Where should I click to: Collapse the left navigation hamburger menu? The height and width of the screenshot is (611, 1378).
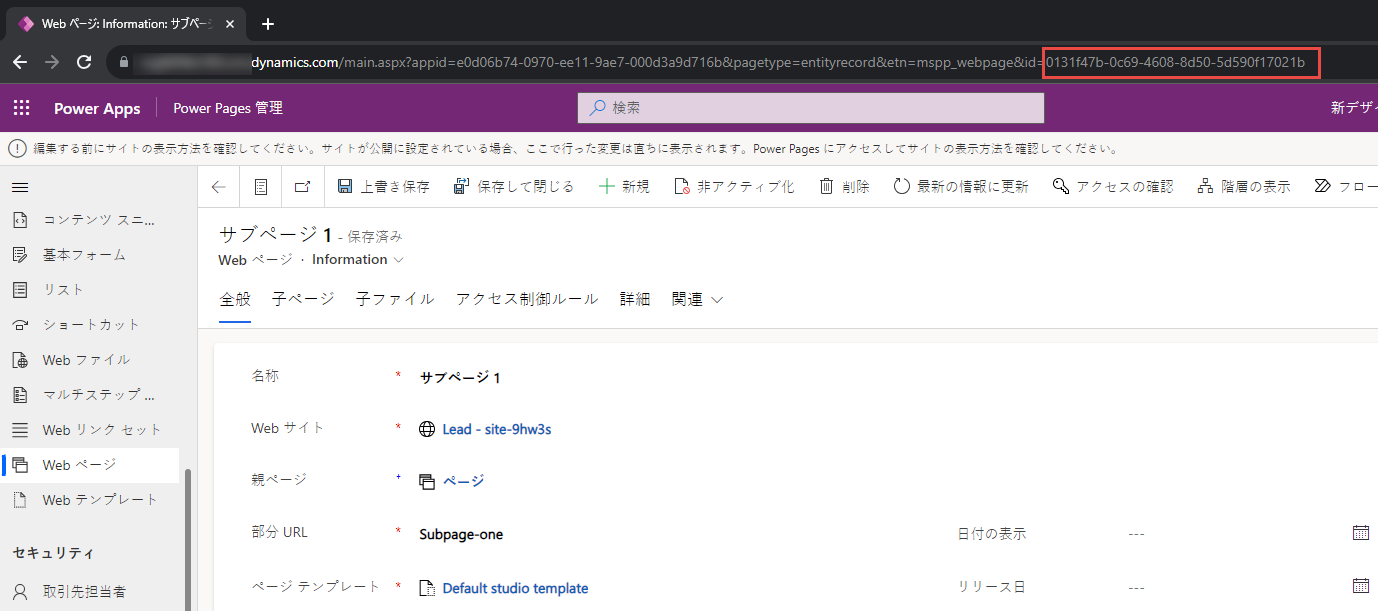[20, 187]
